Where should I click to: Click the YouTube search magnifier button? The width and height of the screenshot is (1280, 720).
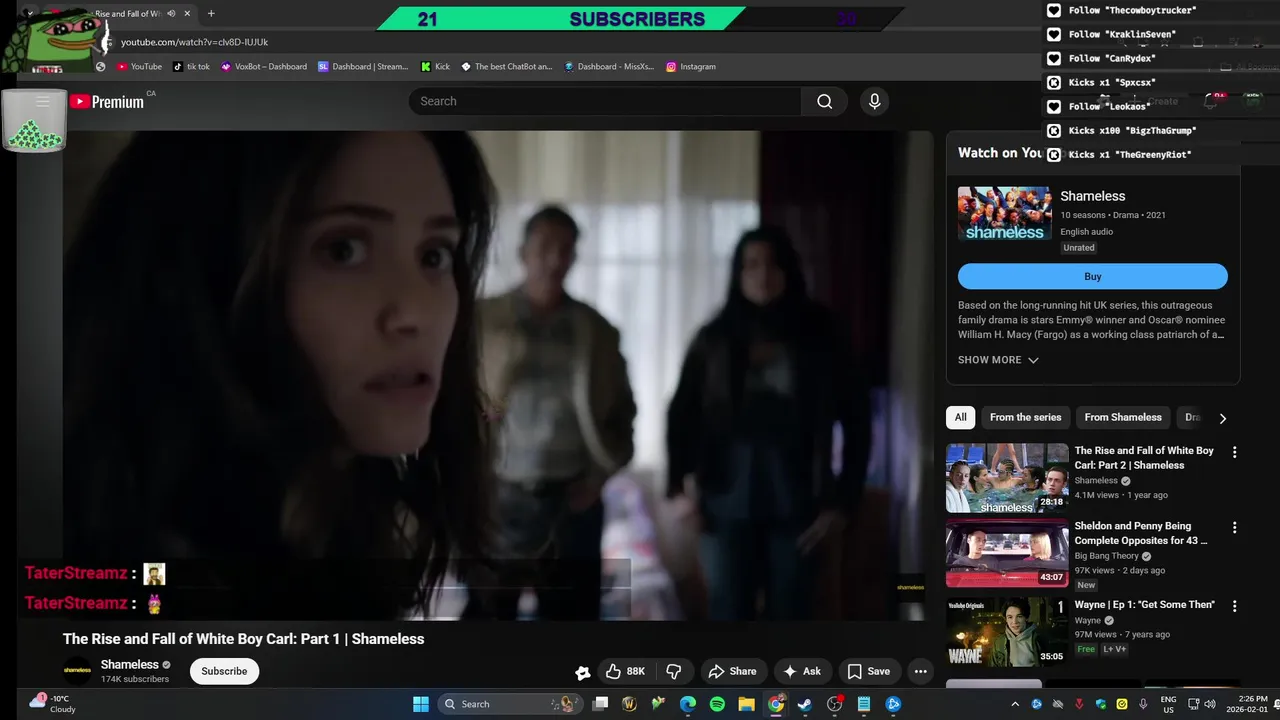(824, 101)
